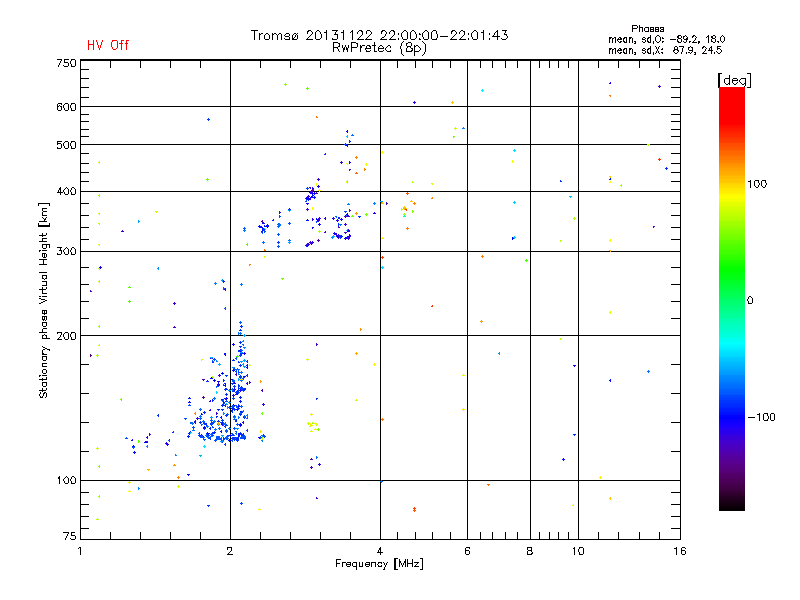This screenshot has width=800, height=600.
Task: Click the blue cluster near 3 MHz, 400 km
Action: point(312,192)
